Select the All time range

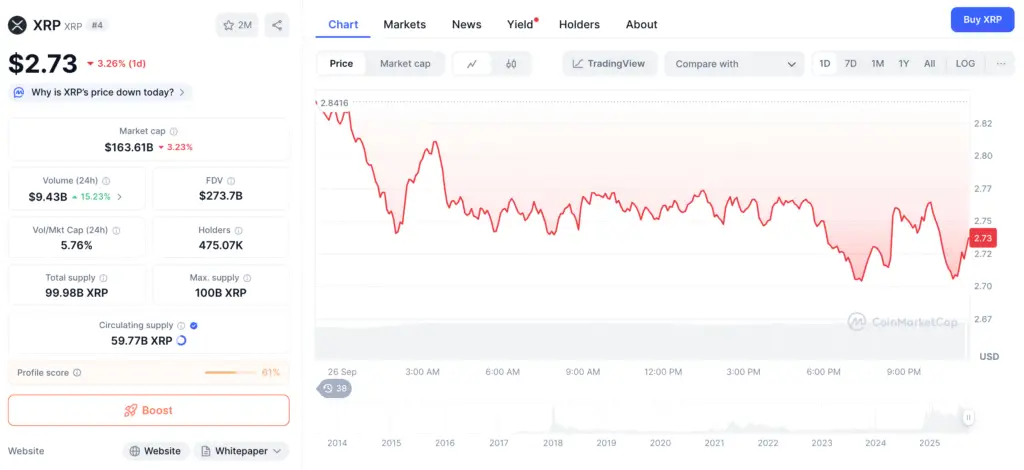coord(929,63)
